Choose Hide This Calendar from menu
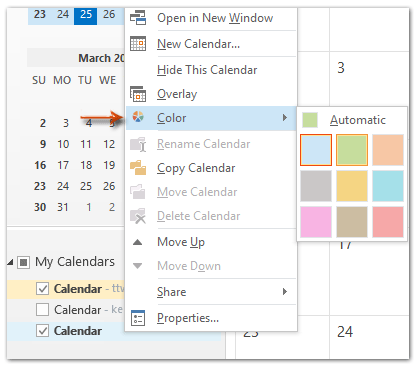 [x=207, y=70]
